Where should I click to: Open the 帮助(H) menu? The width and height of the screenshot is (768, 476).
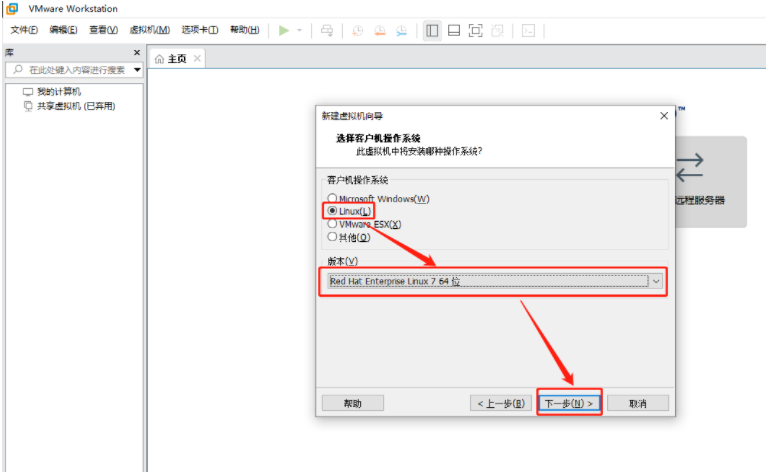(x=244, y=30)
